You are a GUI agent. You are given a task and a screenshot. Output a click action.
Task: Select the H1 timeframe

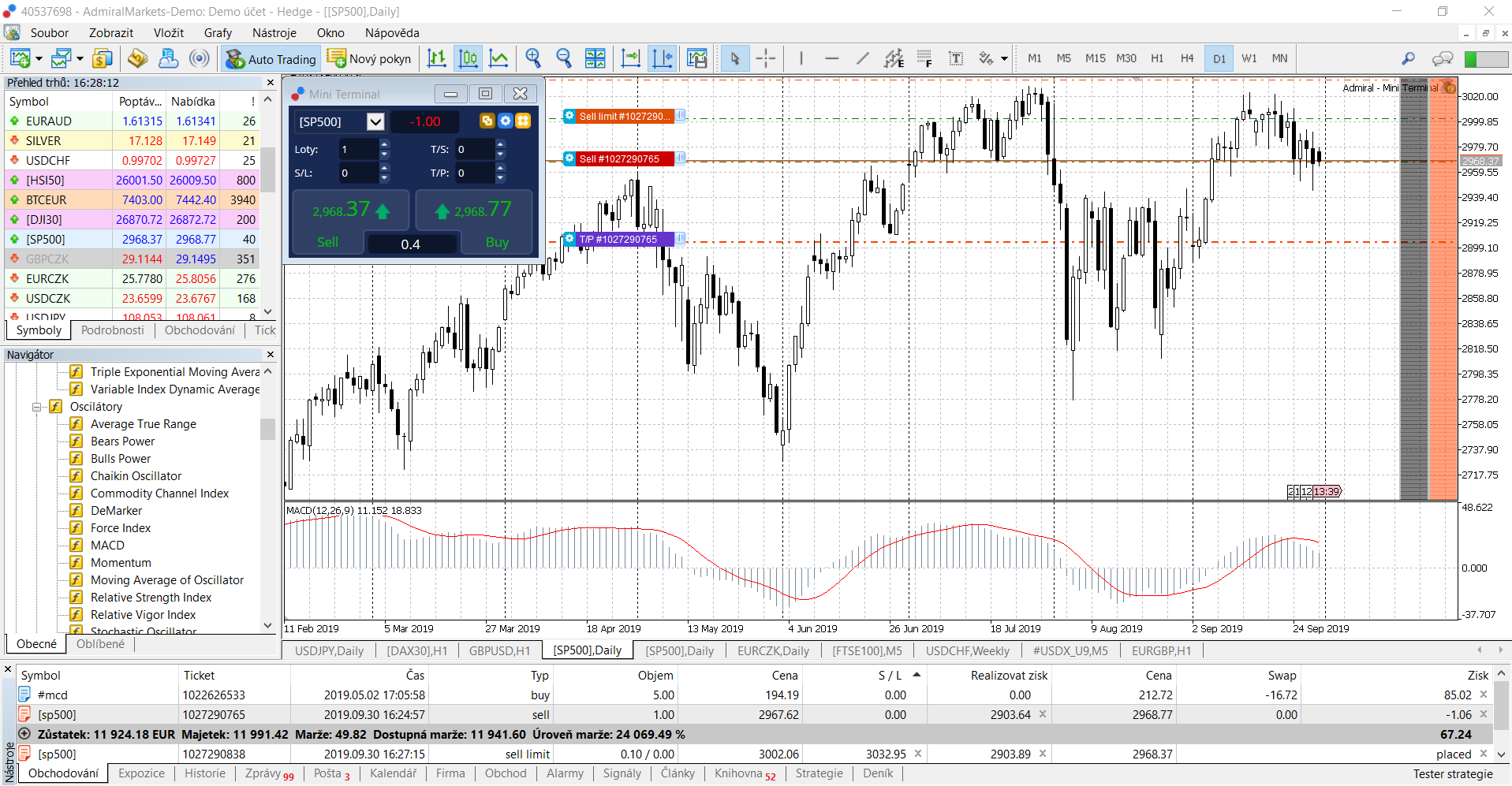point(1157,58)
